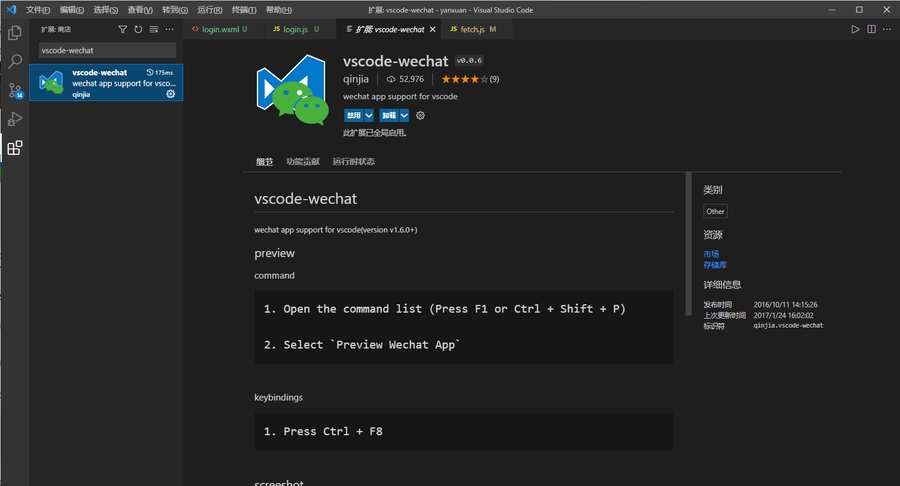Open the more actions ellipsis in extensions sidebar

pyautogui.click(x=169, y=30)
